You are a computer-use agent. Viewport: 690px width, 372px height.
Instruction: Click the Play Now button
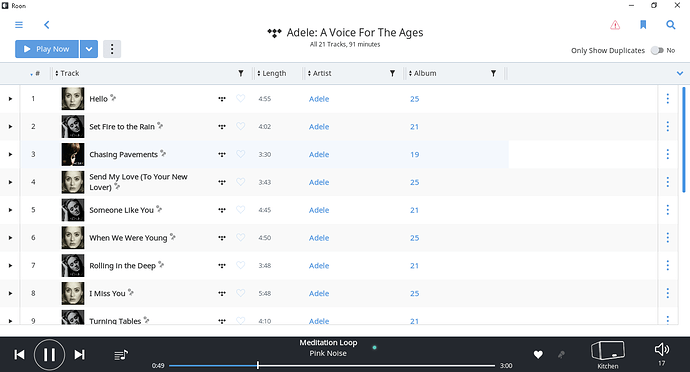click(47, 49)
